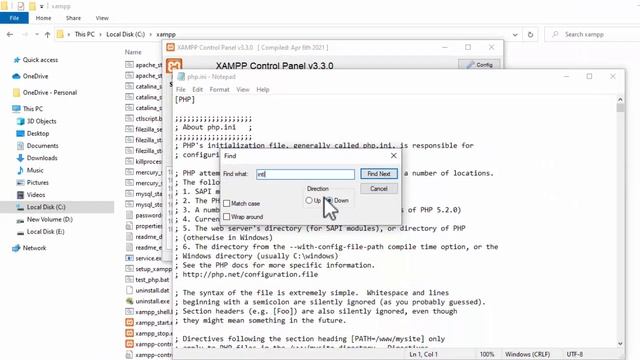Go back in File Explorer
The width and height of the screenshot is (640, 360).
click(x=10, y=35)
